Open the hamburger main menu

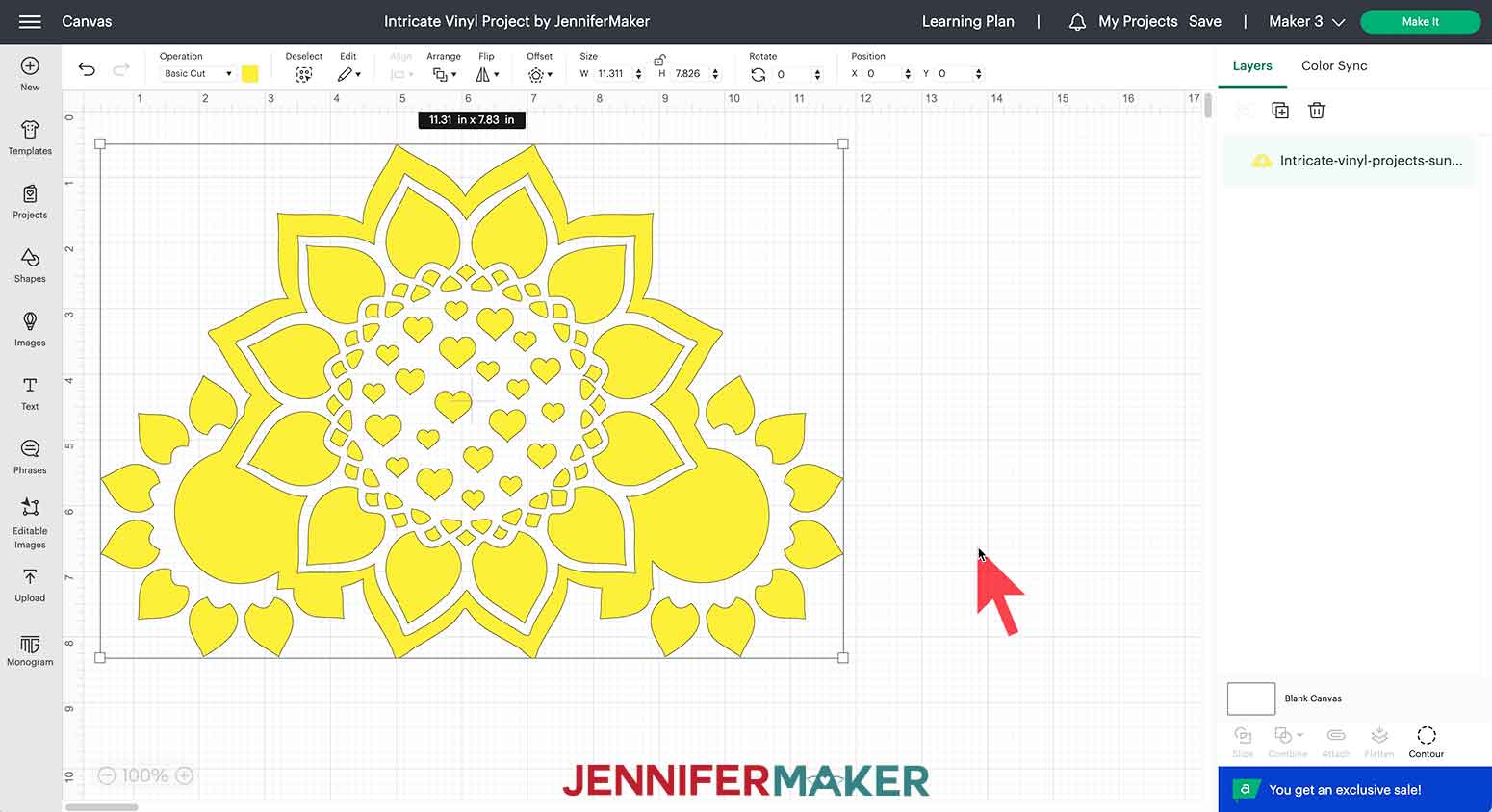(x=30, y=21)
